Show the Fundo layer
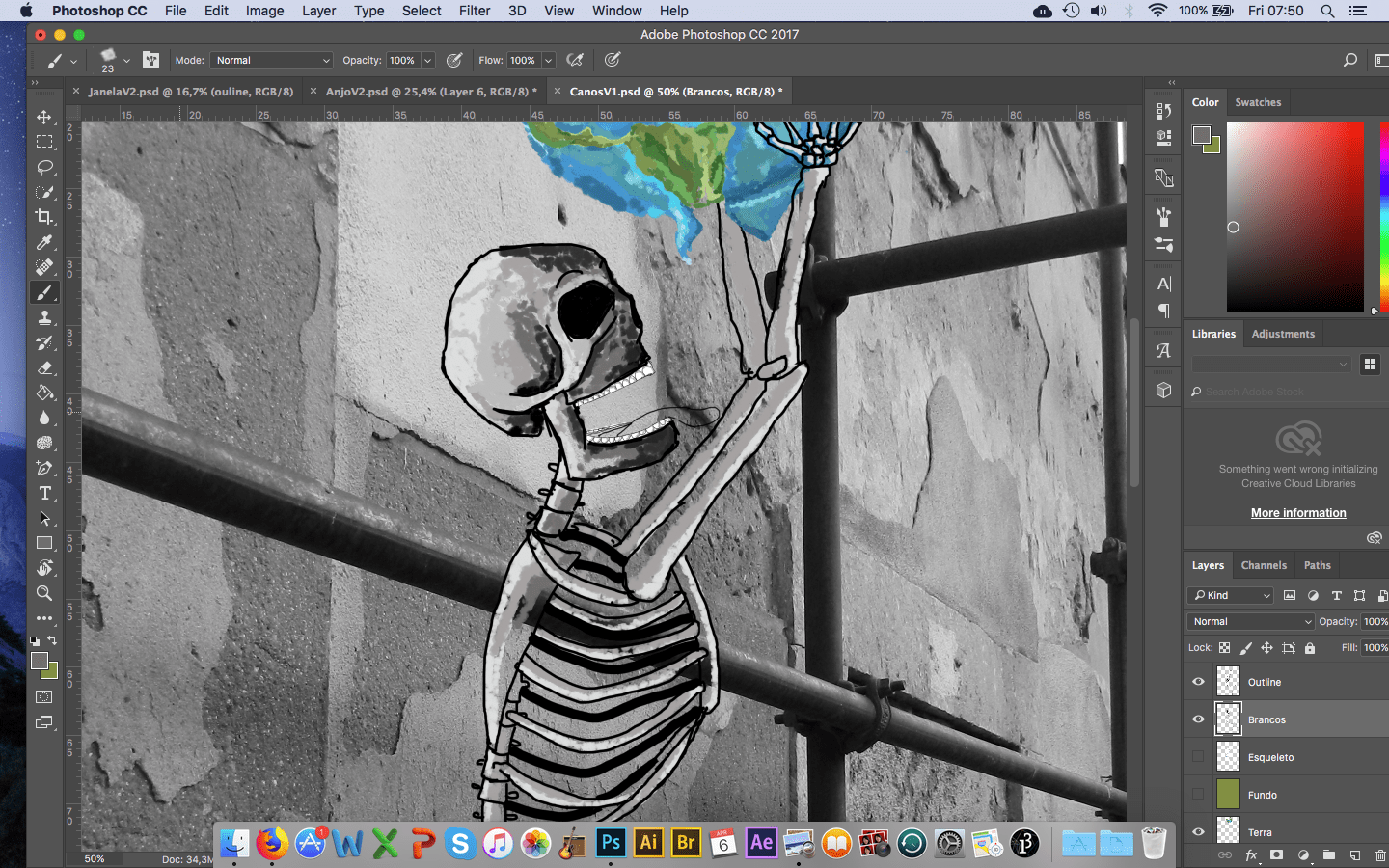 pyautogui.click(x=1198, y=795)
